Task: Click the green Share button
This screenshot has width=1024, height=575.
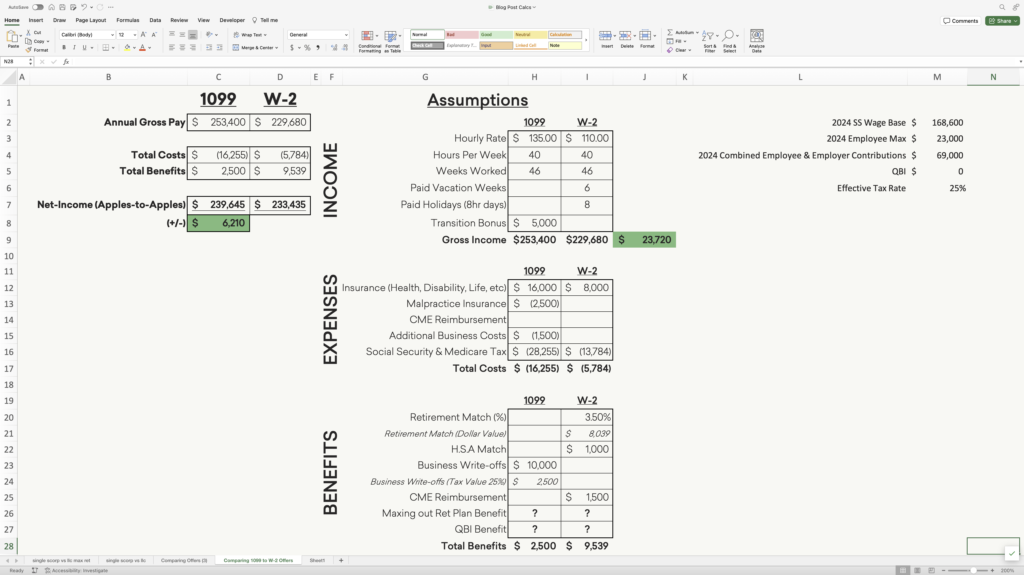Action: pyautogui.click(x=1002, y=21)
